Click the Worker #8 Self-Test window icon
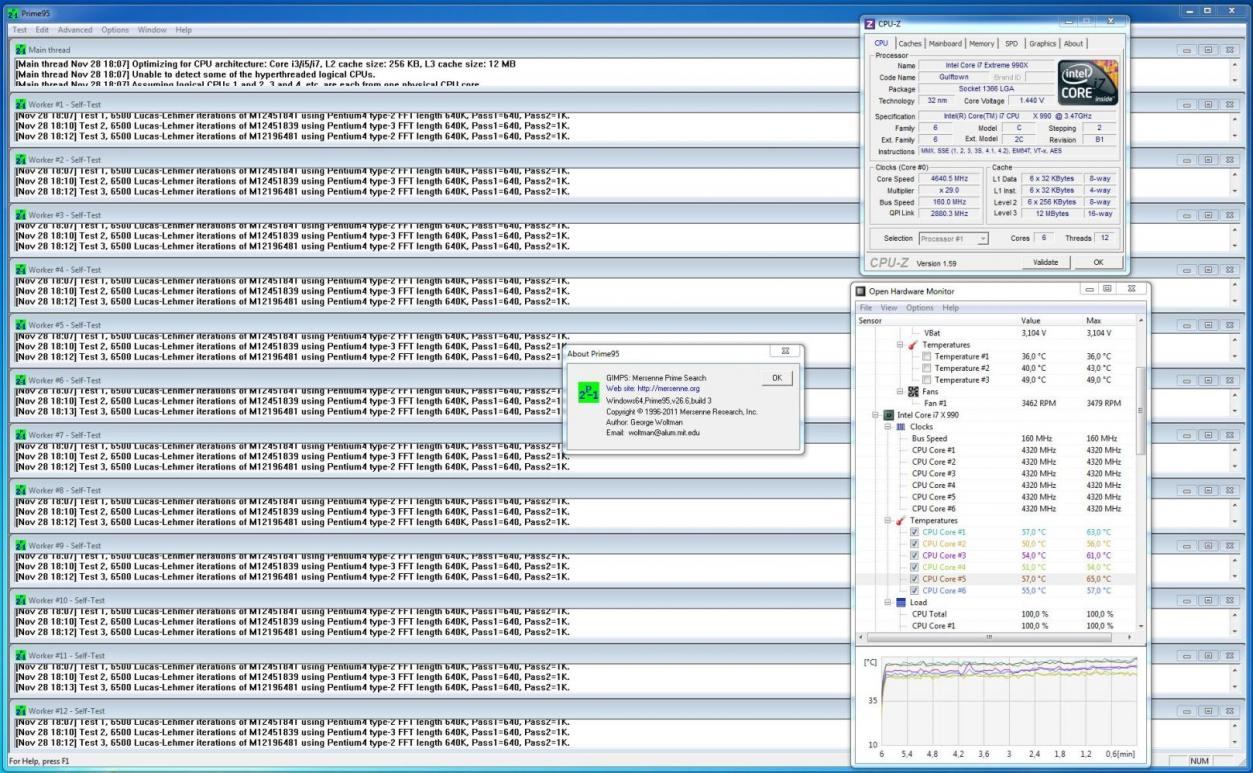 pos(21,490)
